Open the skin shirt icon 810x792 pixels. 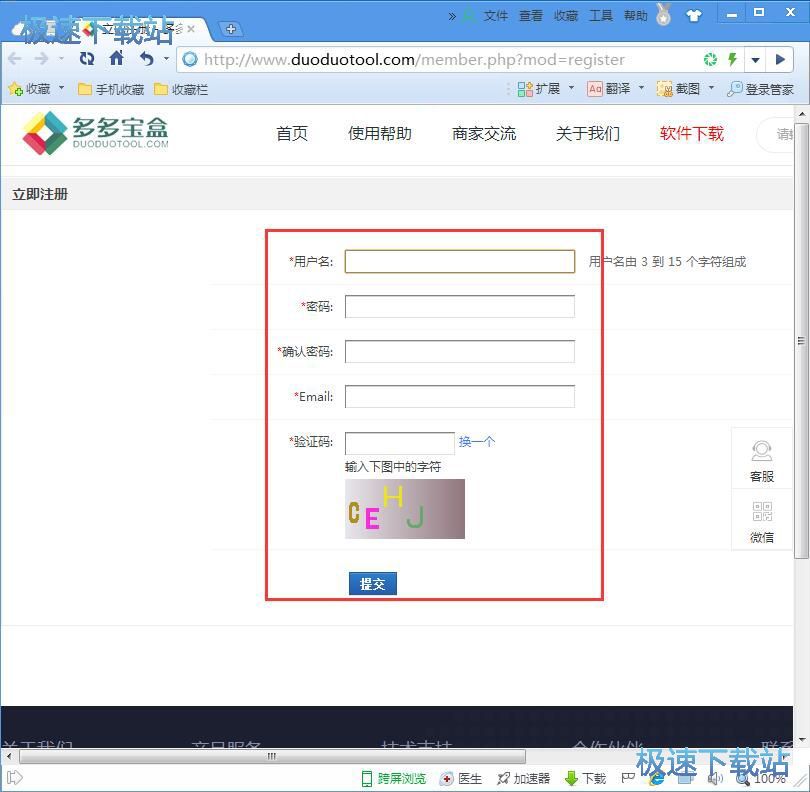(x=694, y=15)
